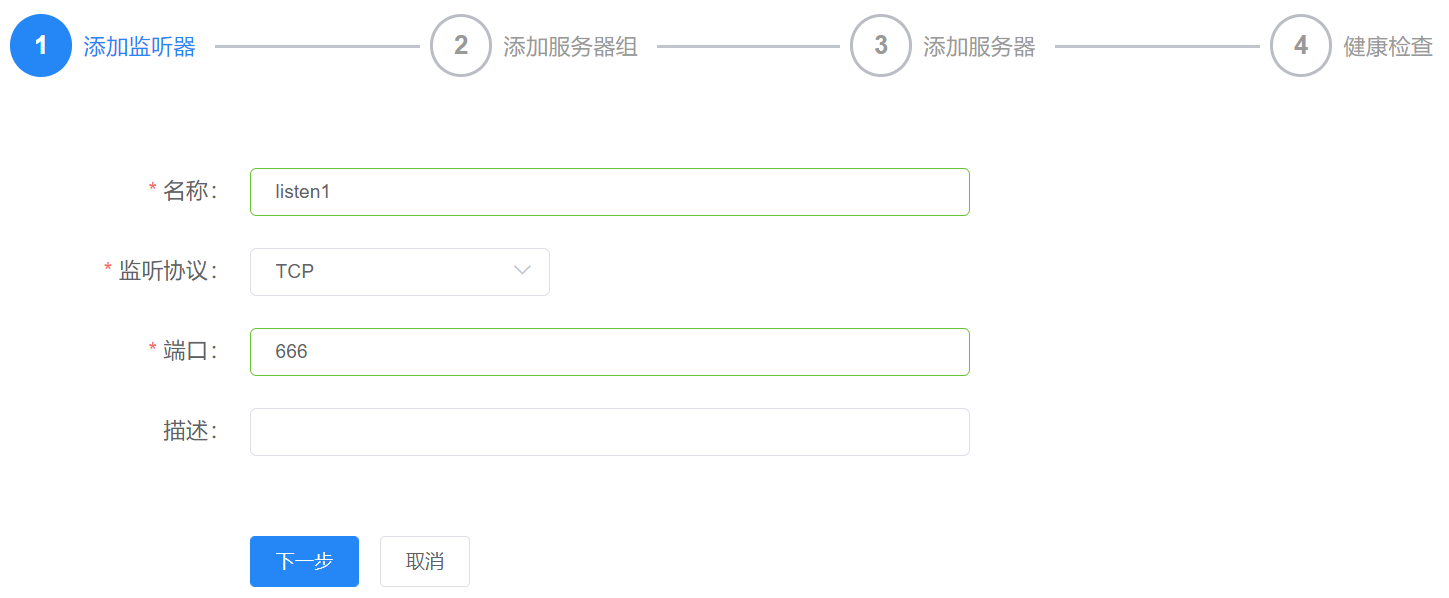This screenshot has height=598, width=1449.
Task: Click the connector line after 添加监听器
Action: click(x=317, y=46)
